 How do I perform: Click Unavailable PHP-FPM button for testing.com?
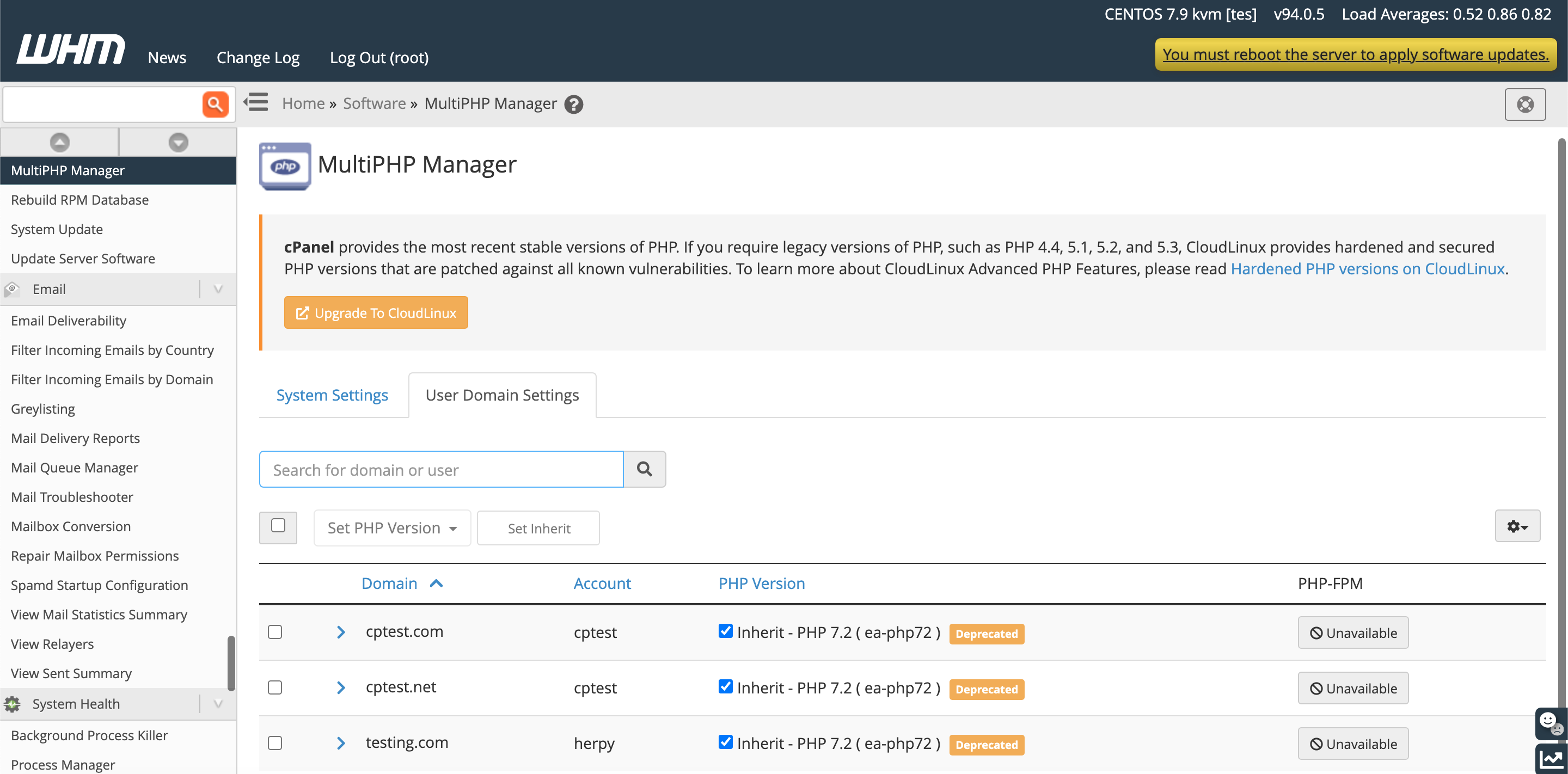point(1353,743)
